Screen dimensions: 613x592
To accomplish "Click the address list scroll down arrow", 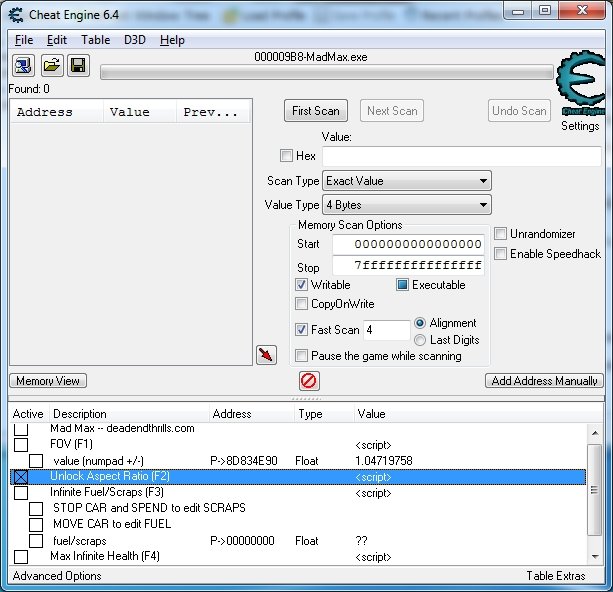I will tap(595, 556).
